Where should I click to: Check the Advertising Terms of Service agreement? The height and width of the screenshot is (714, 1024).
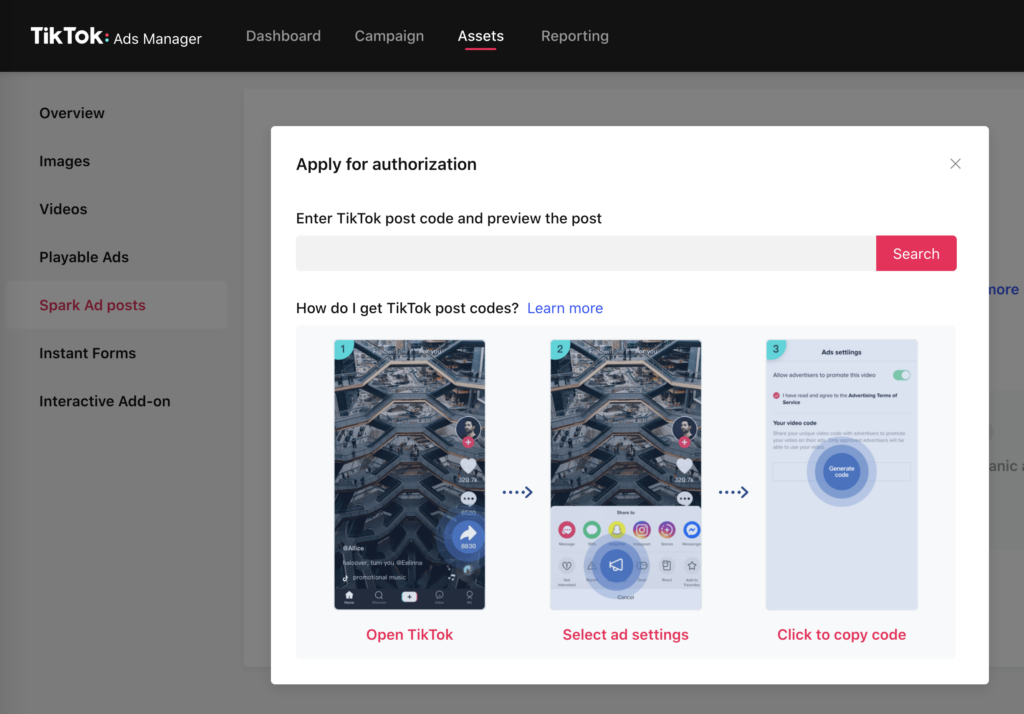(776, 395)
